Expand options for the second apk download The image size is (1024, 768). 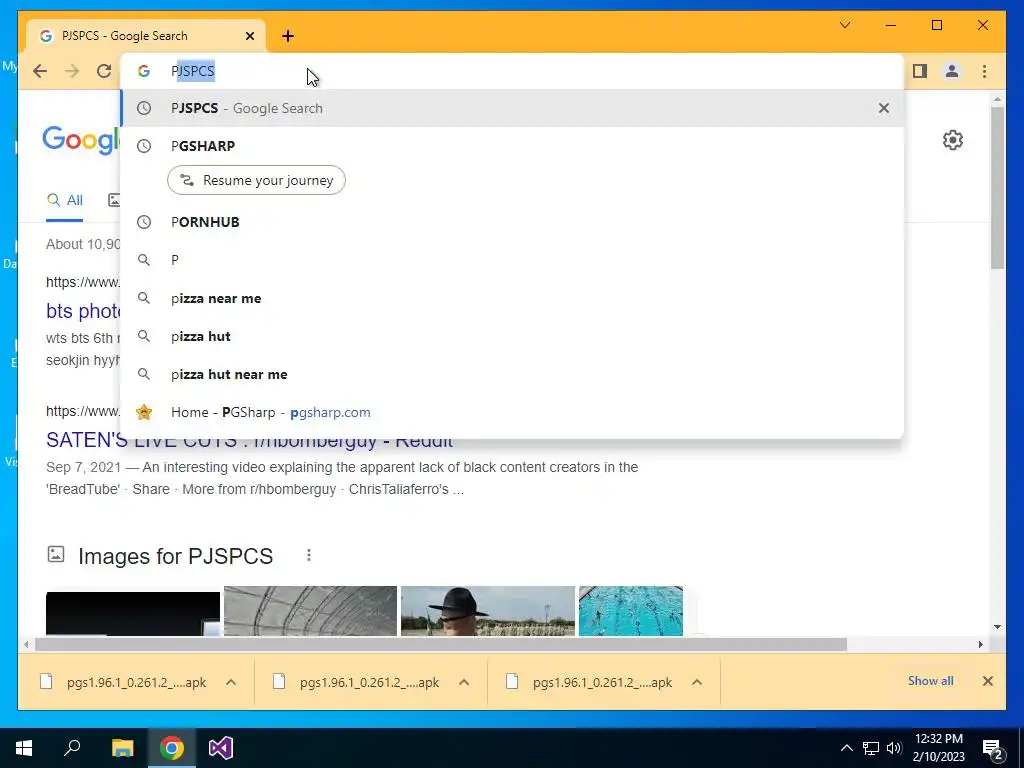click(x=464, y=682)
